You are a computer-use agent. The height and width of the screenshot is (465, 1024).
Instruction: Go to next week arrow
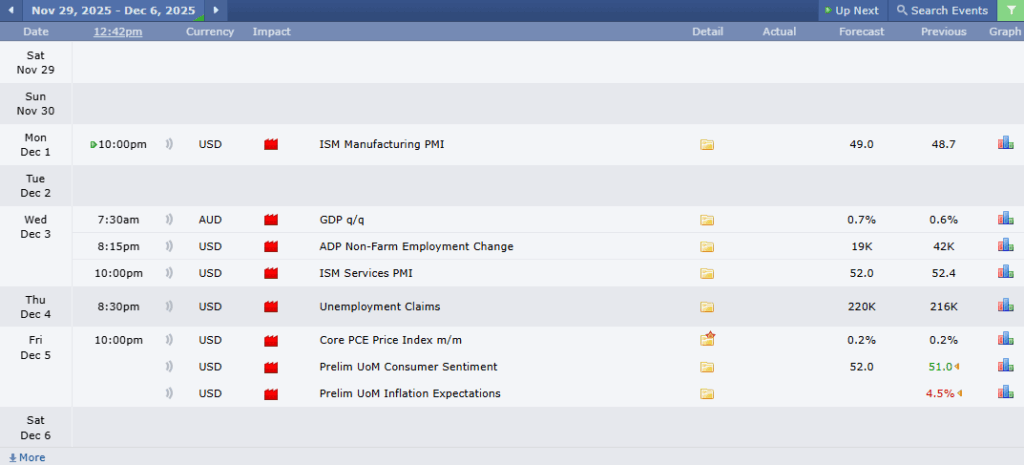(215, 10)
